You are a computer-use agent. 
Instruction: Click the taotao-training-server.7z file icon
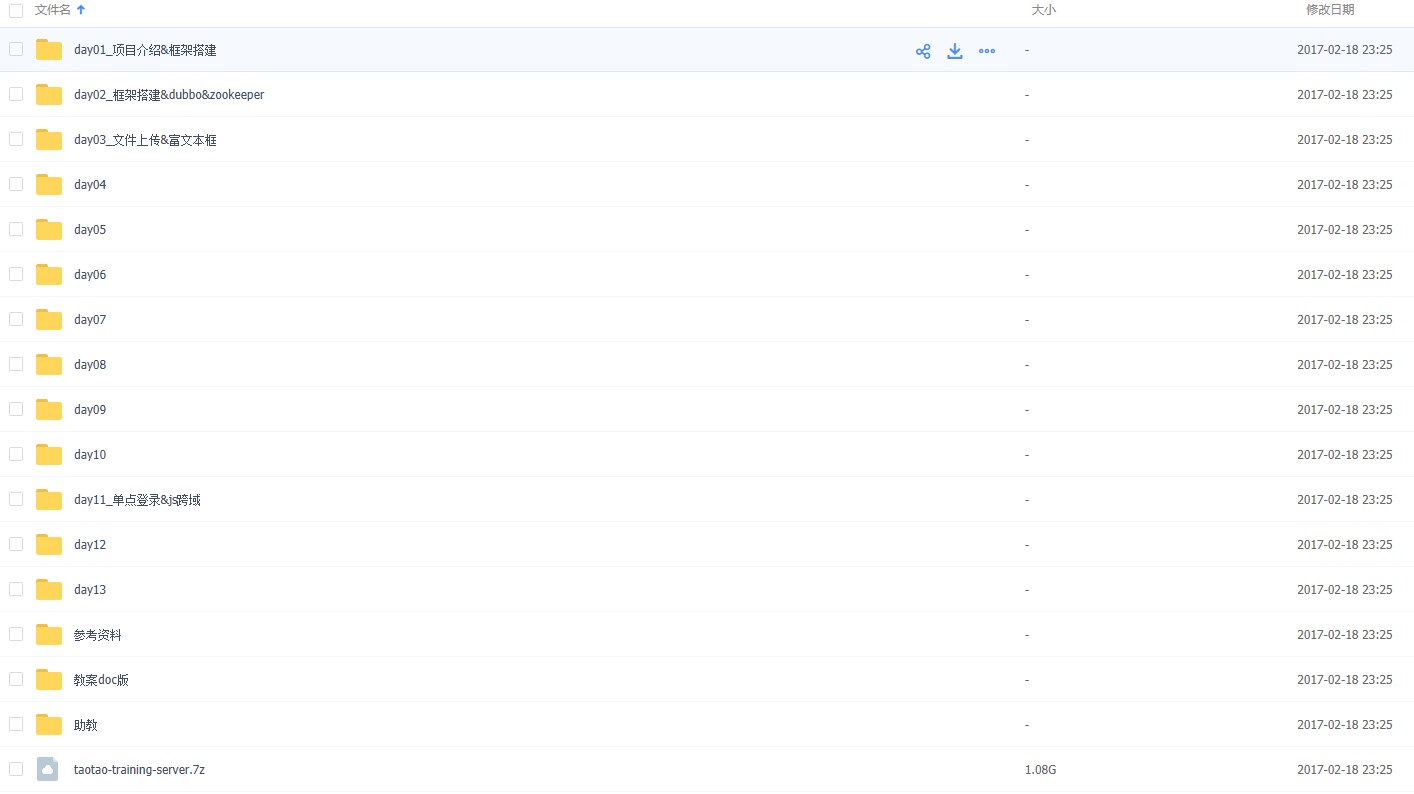(47, 769)
